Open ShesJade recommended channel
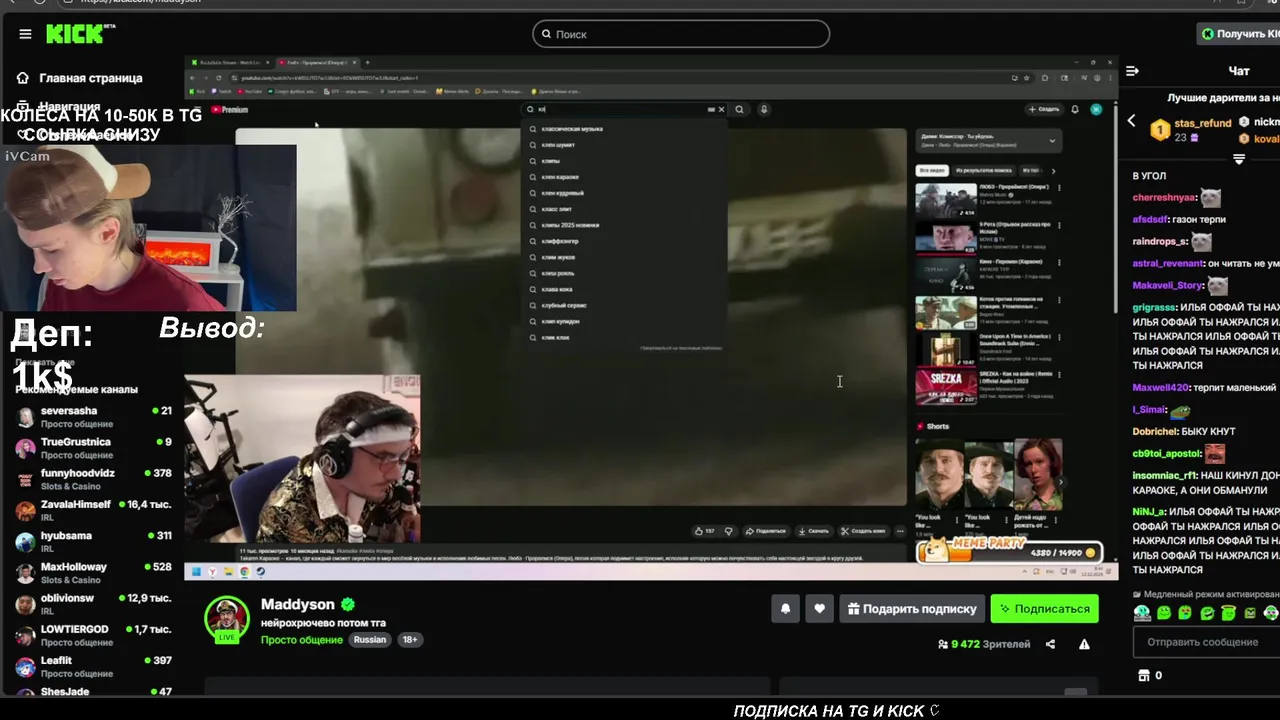This screenshot has width=1280, height=720. pos(92,692)
